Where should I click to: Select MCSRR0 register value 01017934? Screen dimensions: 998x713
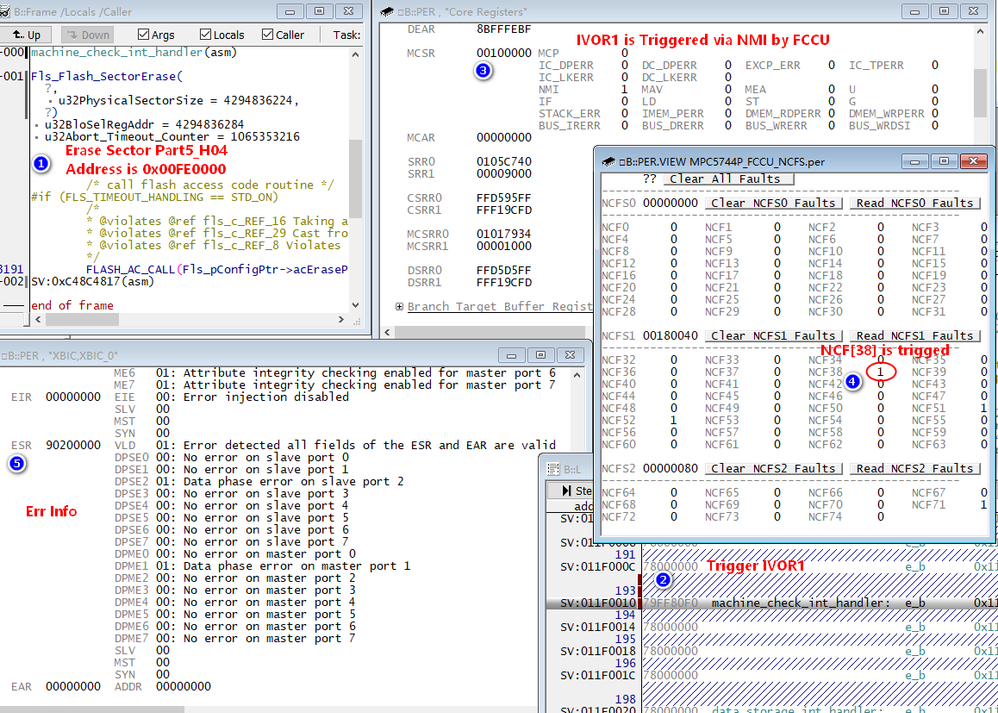coord(503,234)
